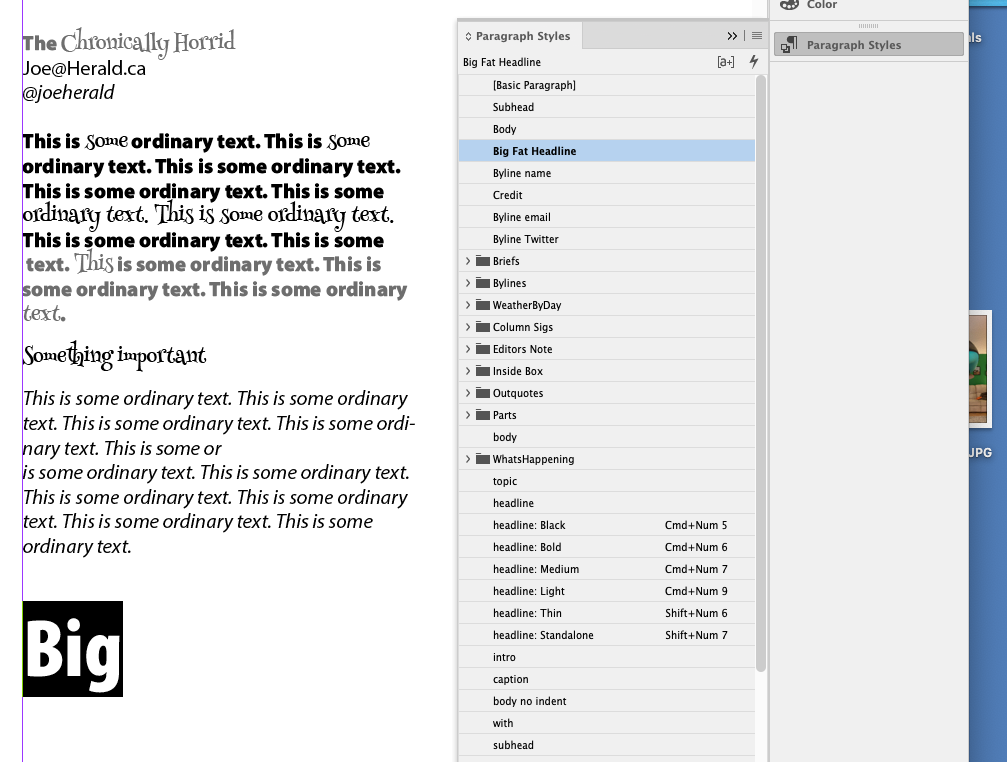Image resolution: width=1007 pixels, height=762 pixels.
Task: Click the Paragraph Styles list scrollbar
Action: click(x=761, y=374)
